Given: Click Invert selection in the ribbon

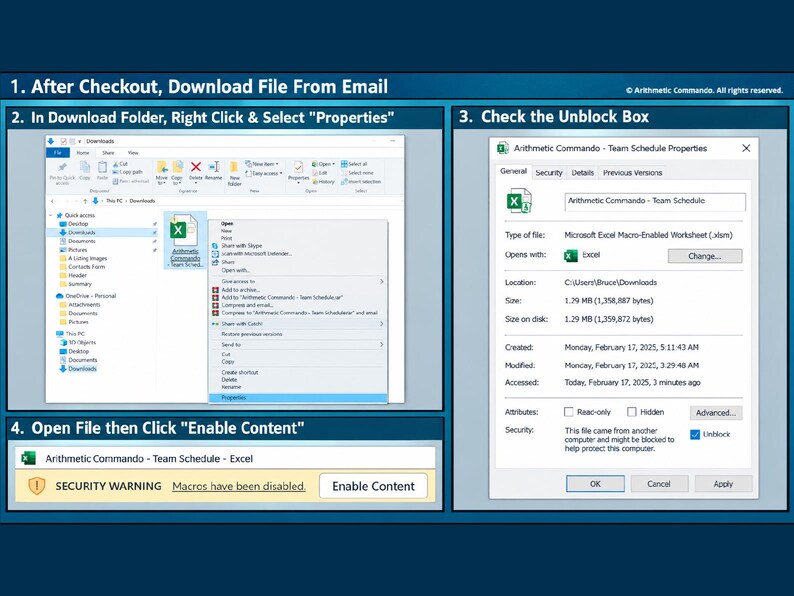Looking at the screenshot, I should pos(361,181).
